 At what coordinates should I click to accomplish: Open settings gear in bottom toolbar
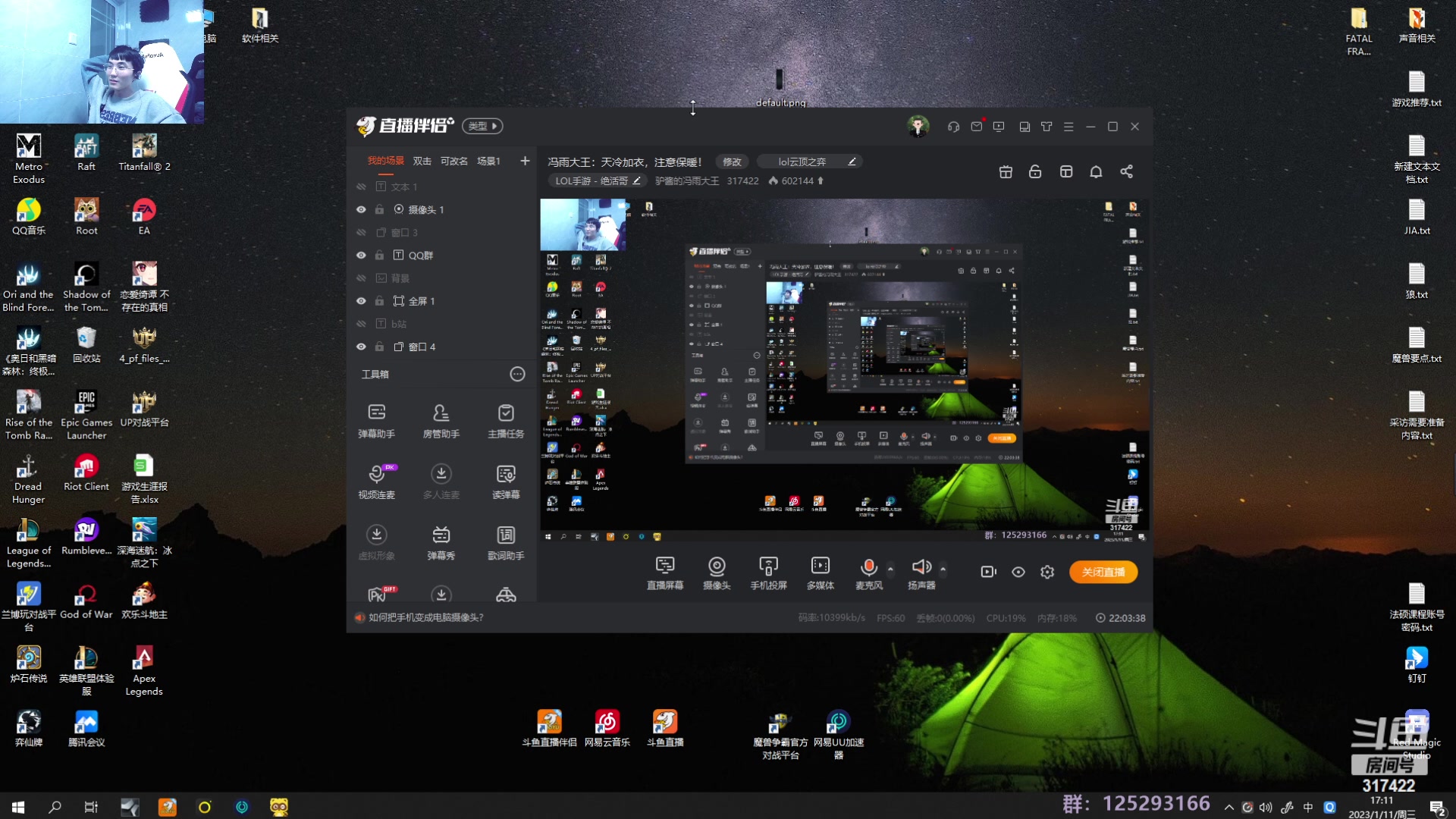coord(1046,572)
